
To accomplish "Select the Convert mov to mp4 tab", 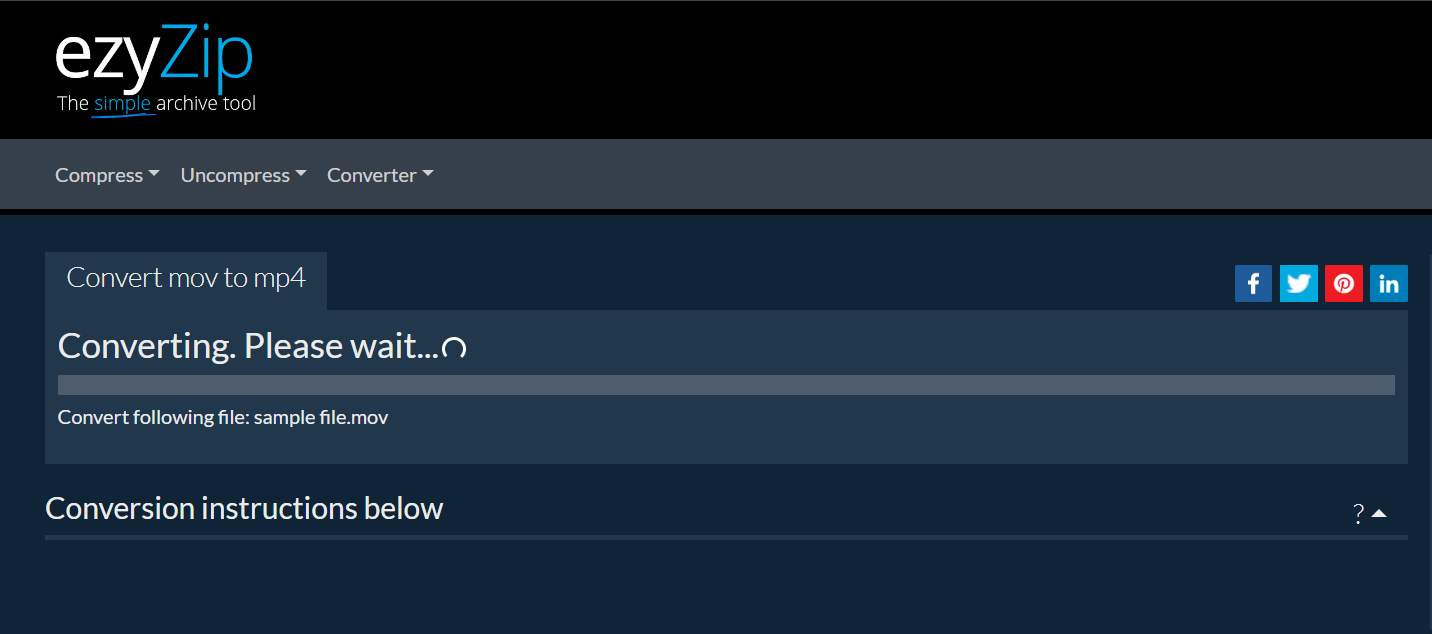I will tap(186, 278).
